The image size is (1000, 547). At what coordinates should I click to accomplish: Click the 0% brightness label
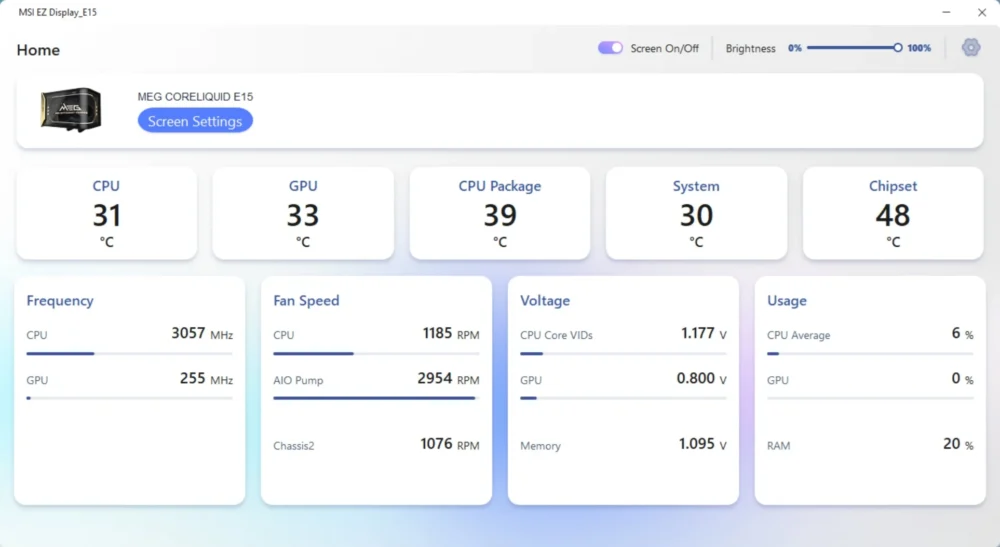point(795,48)
